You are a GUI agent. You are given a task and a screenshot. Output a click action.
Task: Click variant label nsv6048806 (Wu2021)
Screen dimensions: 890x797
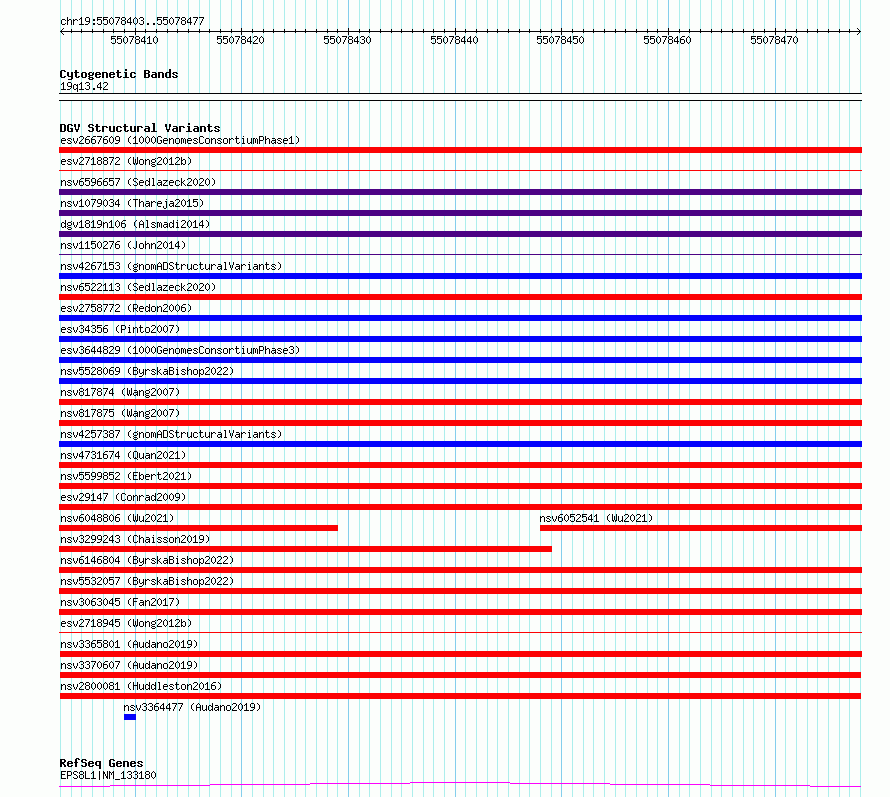coord(117,518)
